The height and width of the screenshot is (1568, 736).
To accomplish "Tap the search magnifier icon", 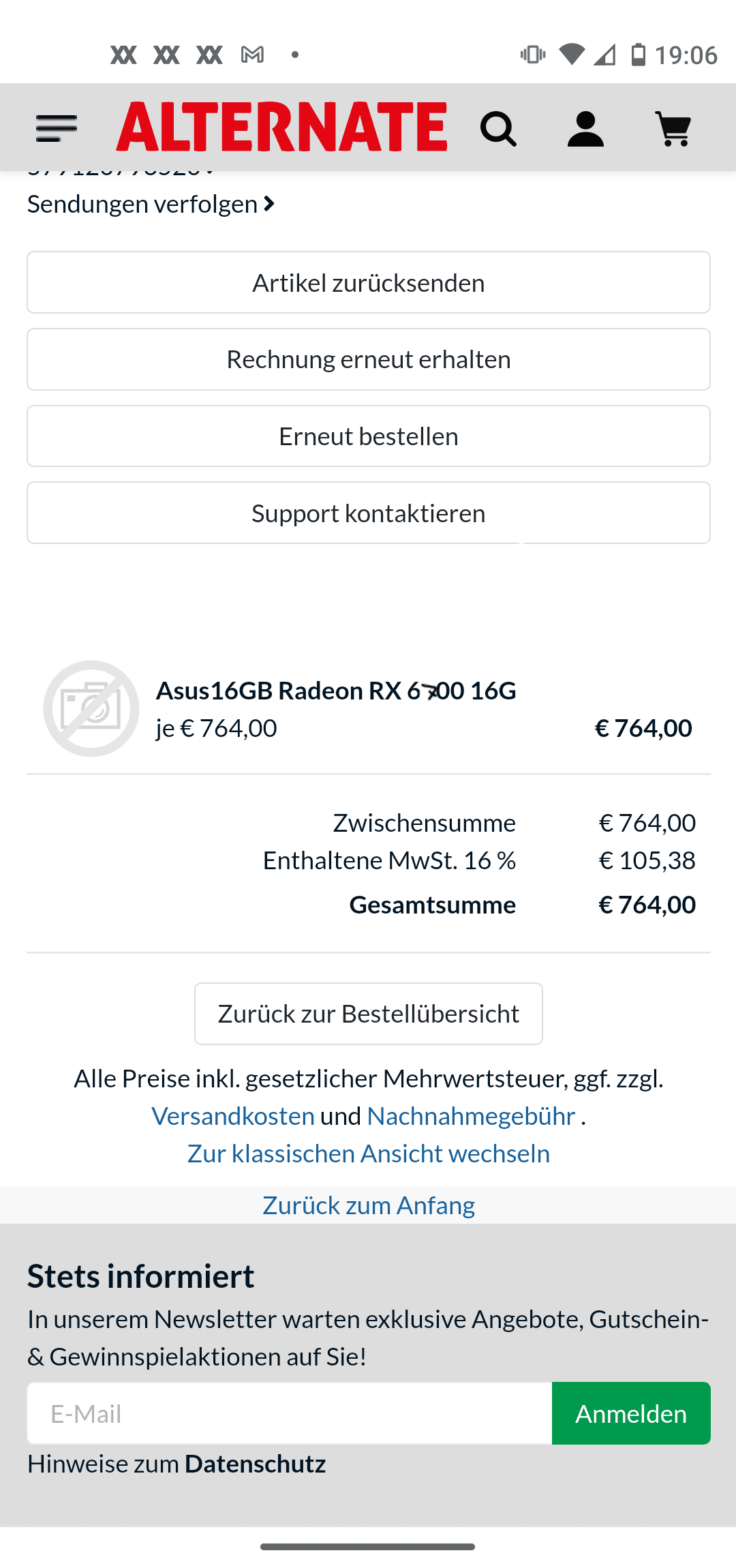I will coord(498,129).
